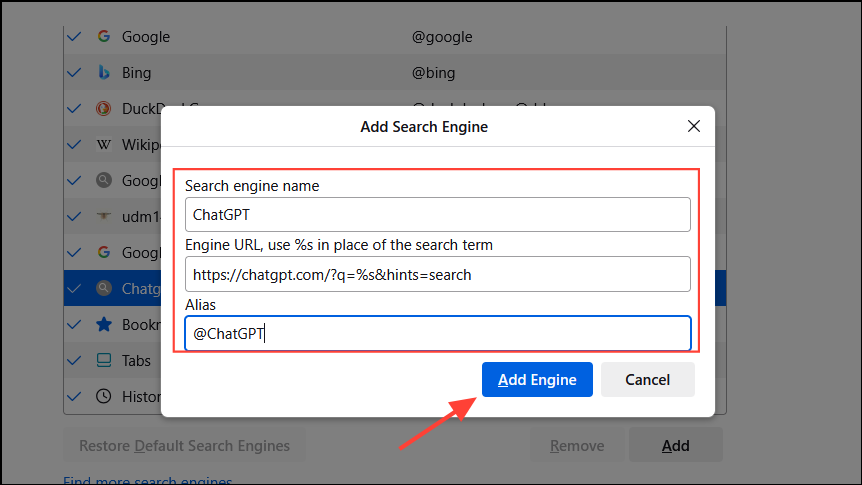Click the Add button below the list

tap(676, 446)
